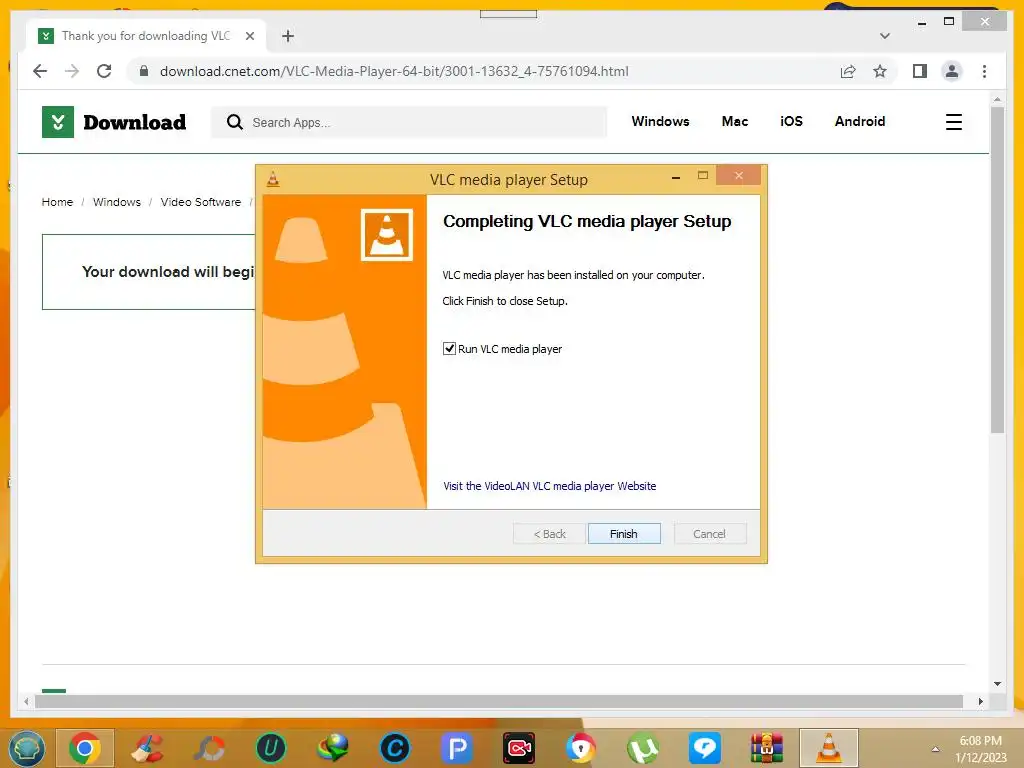
Task: Click the scroll-down arrow of the page scrollbar
Action: click(997, 684)
